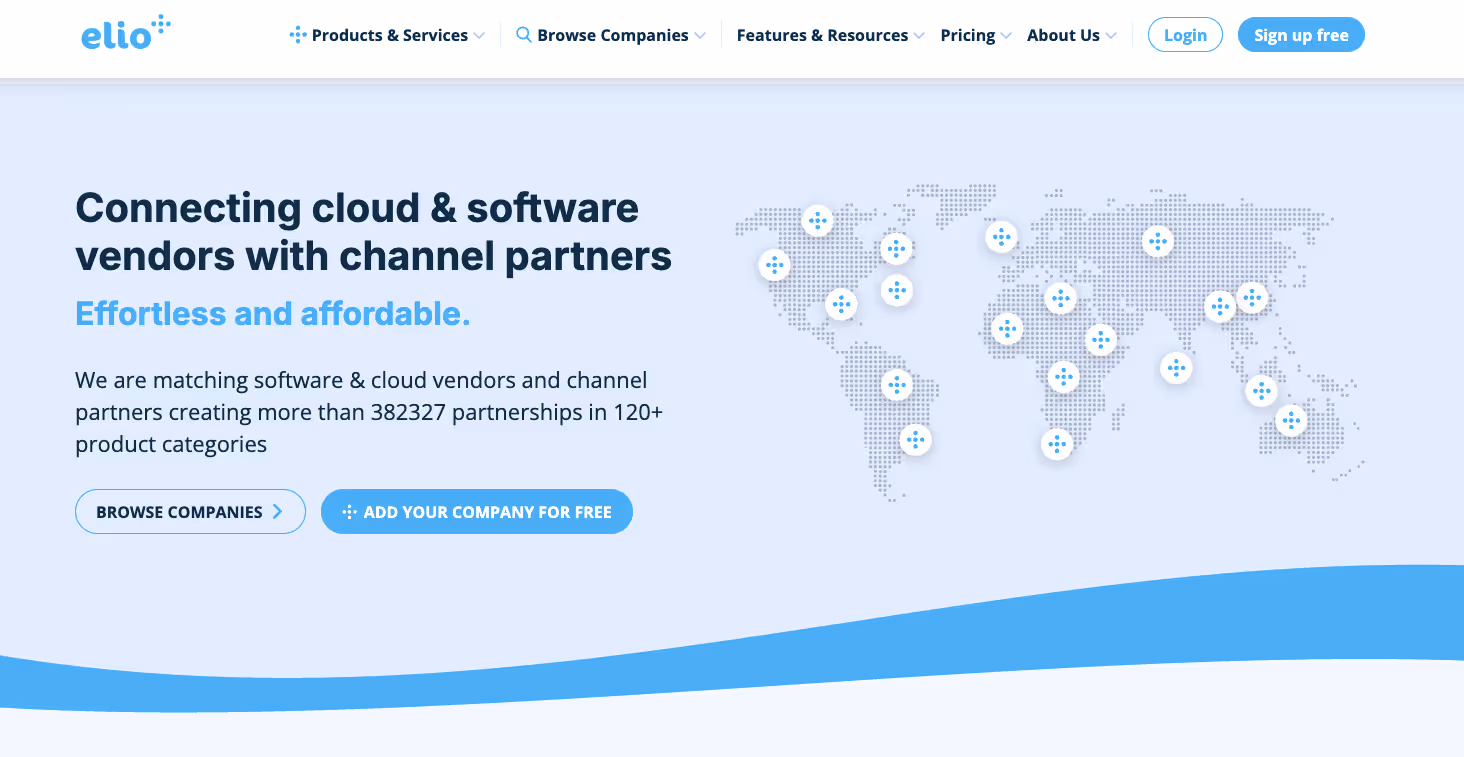Click the elio logo
Screen dimensions: 1464x757
tap(126, 33)
